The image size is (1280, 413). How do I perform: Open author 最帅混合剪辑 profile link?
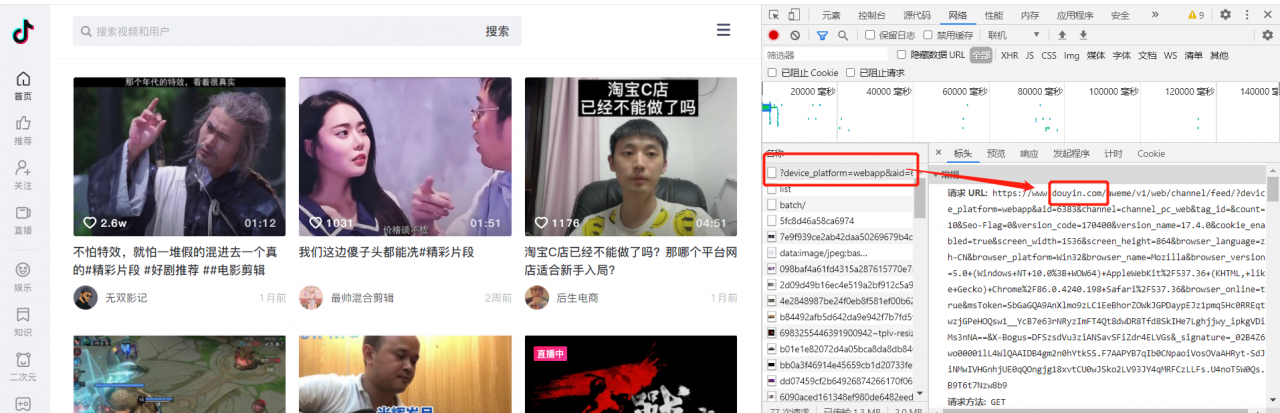362,298
